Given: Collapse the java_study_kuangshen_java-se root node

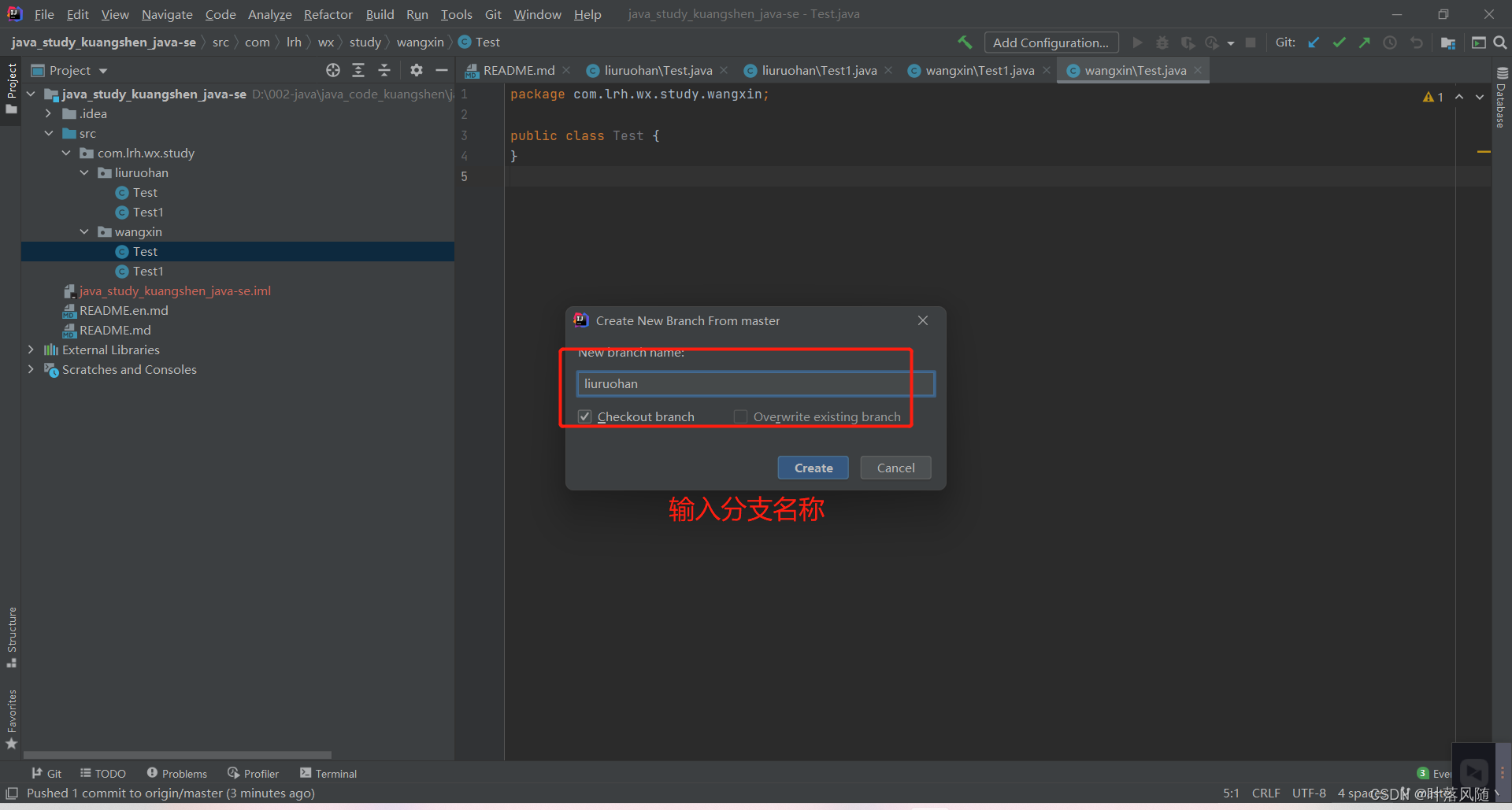Looking at the screenshot, I should 31,94.
